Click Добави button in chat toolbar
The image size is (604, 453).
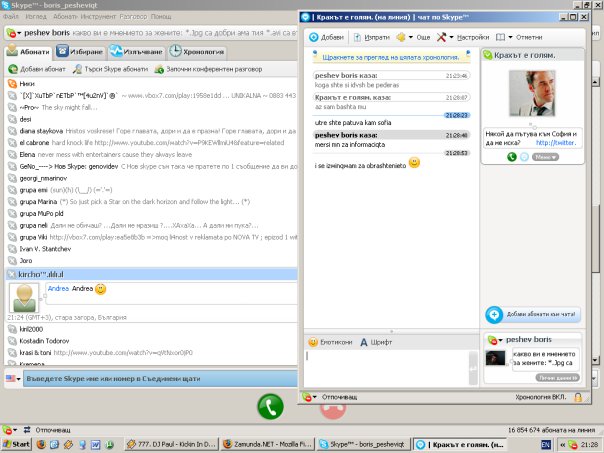(x=329, y=36)
